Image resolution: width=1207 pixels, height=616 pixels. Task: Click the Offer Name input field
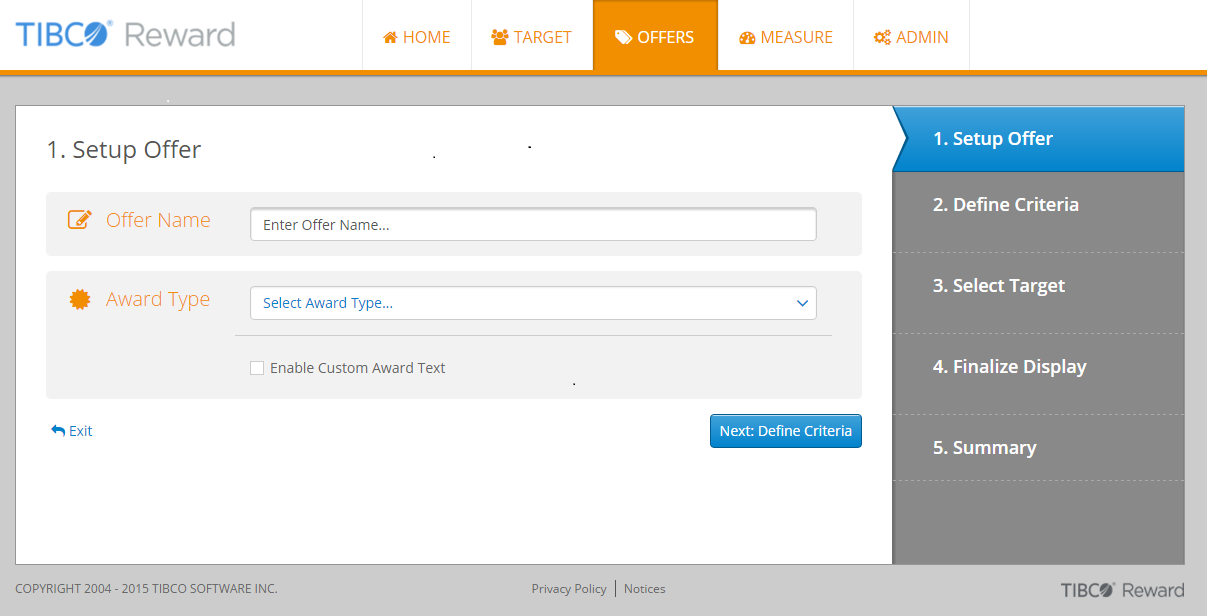tap(533, 224)
